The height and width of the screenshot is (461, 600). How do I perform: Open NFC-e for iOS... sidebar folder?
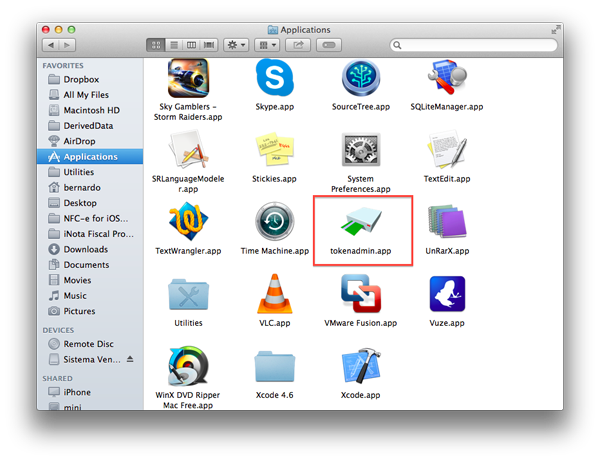pyautogui.click(x=90, y=218)
